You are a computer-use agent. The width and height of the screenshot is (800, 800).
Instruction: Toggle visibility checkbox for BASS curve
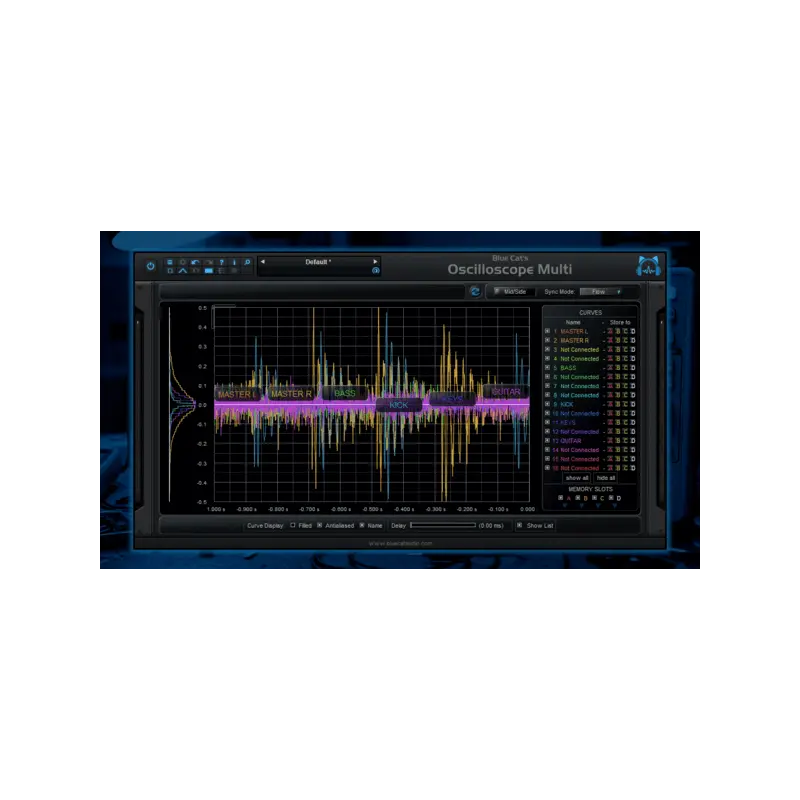point(547,367)
